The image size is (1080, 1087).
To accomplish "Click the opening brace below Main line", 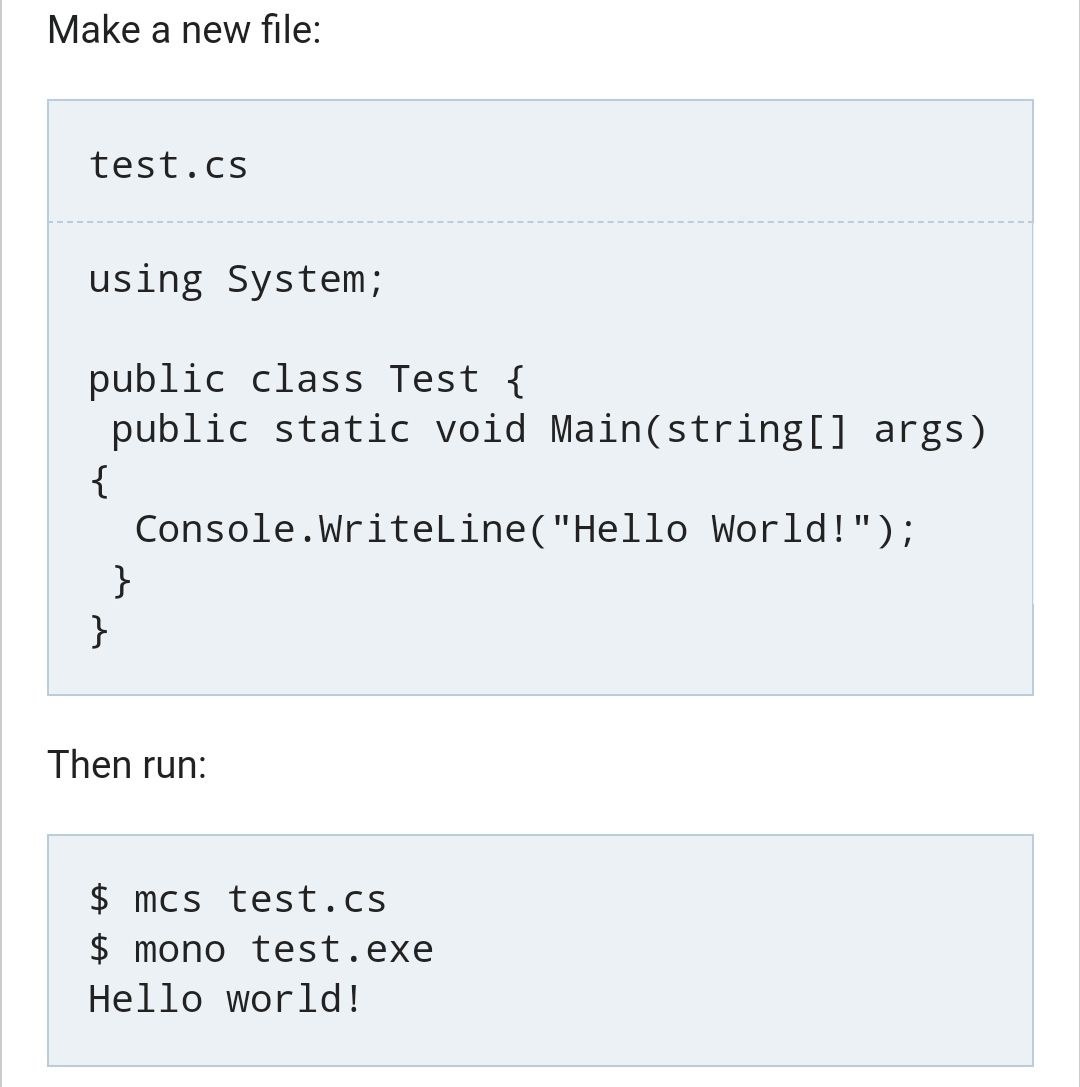I will [99, 481].
